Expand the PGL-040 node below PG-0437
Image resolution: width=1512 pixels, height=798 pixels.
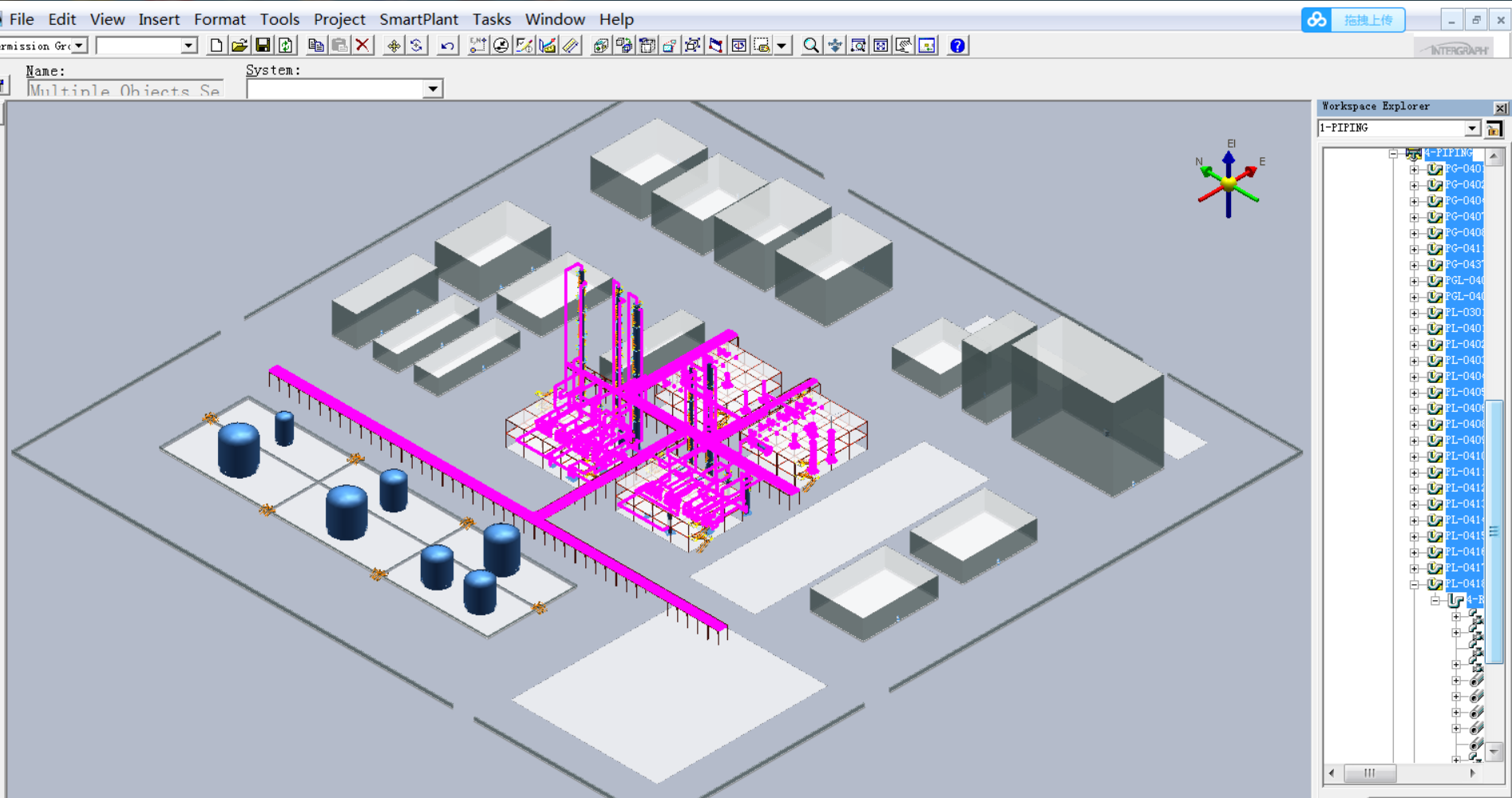tap(1414, 281)
